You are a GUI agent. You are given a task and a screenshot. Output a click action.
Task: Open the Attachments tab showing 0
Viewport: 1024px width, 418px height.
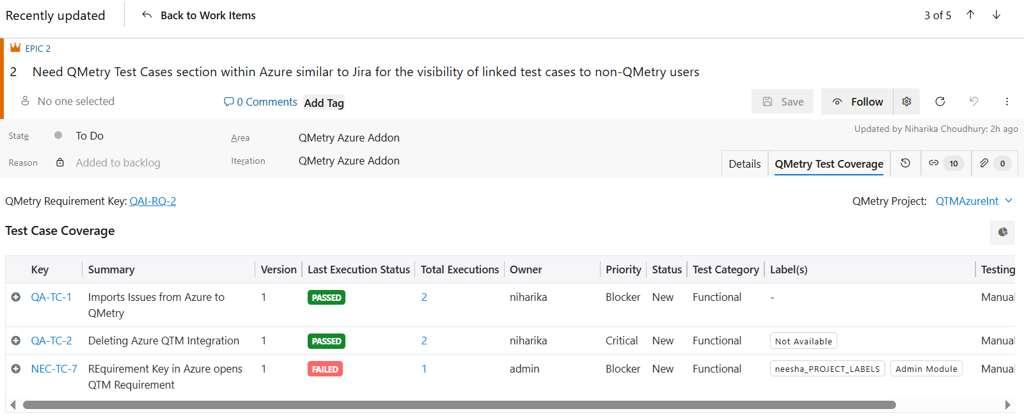pos(995,164)
